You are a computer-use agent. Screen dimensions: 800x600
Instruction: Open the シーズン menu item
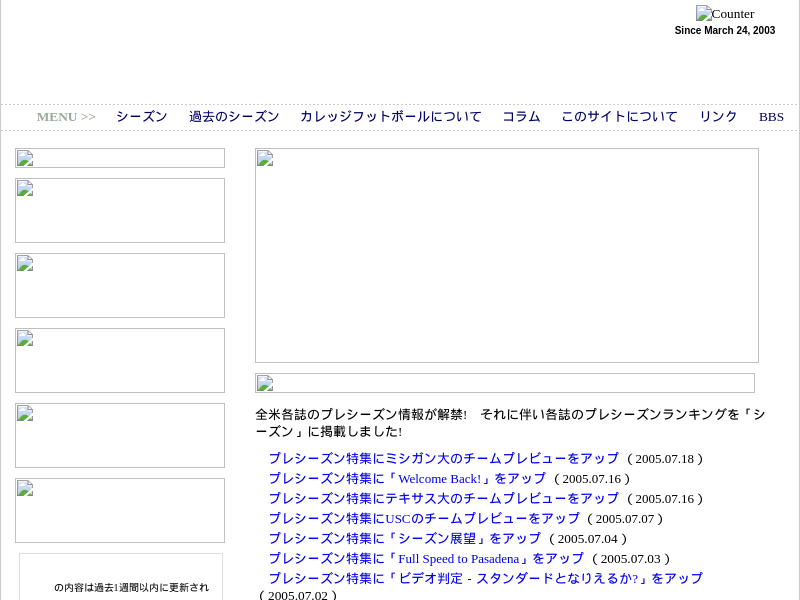click(141, 117)
